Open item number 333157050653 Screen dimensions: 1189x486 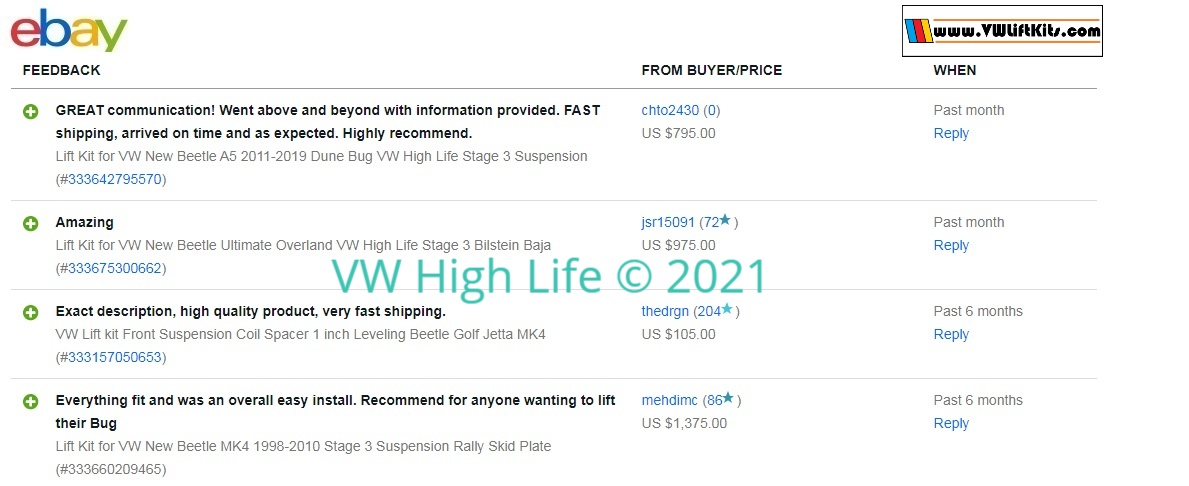tap(115, 357)
